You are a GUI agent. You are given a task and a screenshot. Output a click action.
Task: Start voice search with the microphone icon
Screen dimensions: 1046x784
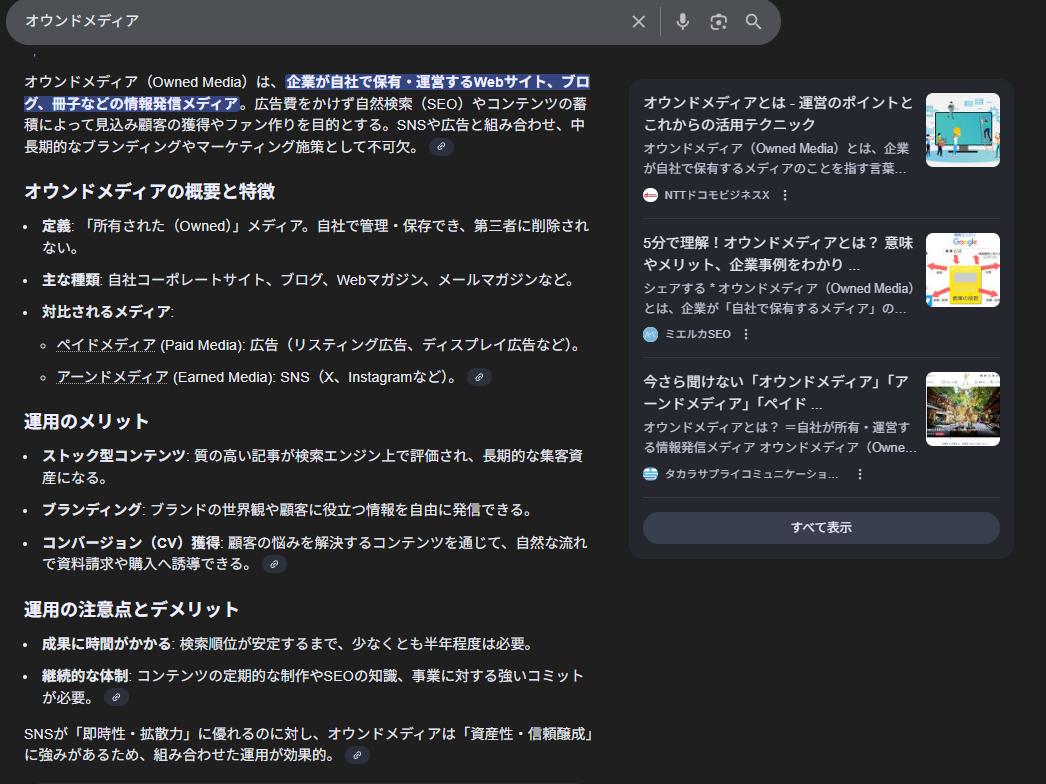[x=683, y=22]
